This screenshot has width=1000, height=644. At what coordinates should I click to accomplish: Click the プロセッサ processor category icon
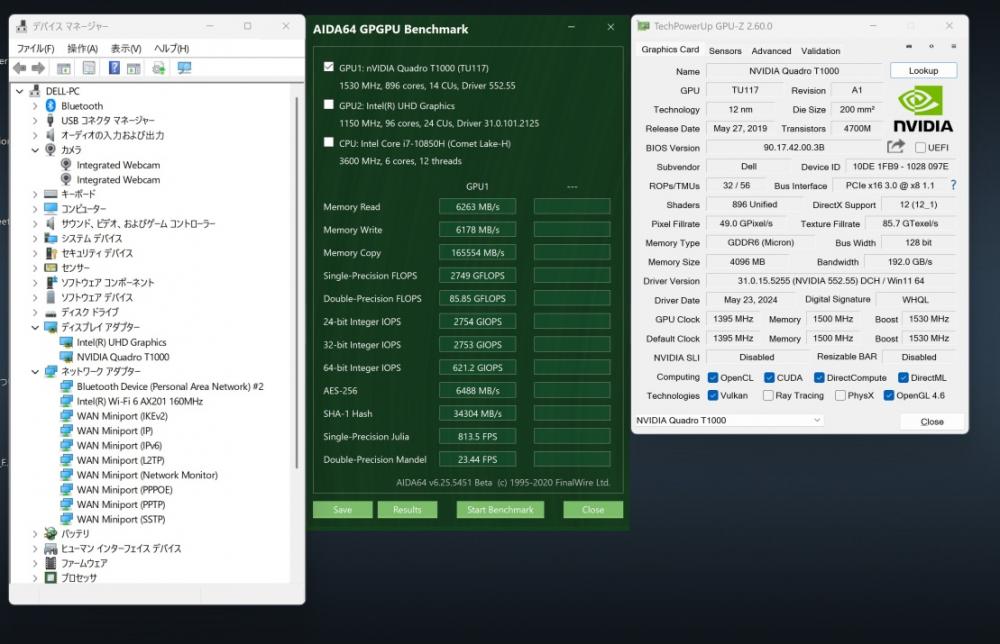coord(51,578)
